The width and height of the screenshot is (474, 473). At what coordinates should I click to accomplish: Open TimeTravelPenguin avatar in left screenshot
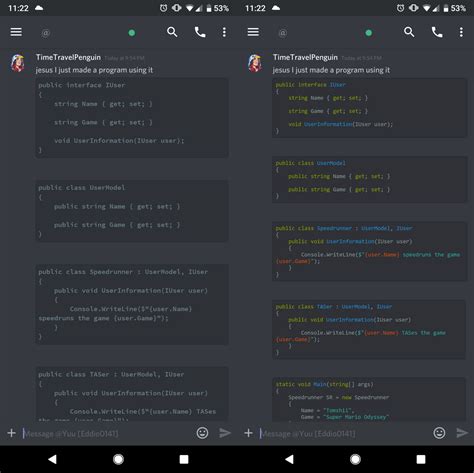18,63
